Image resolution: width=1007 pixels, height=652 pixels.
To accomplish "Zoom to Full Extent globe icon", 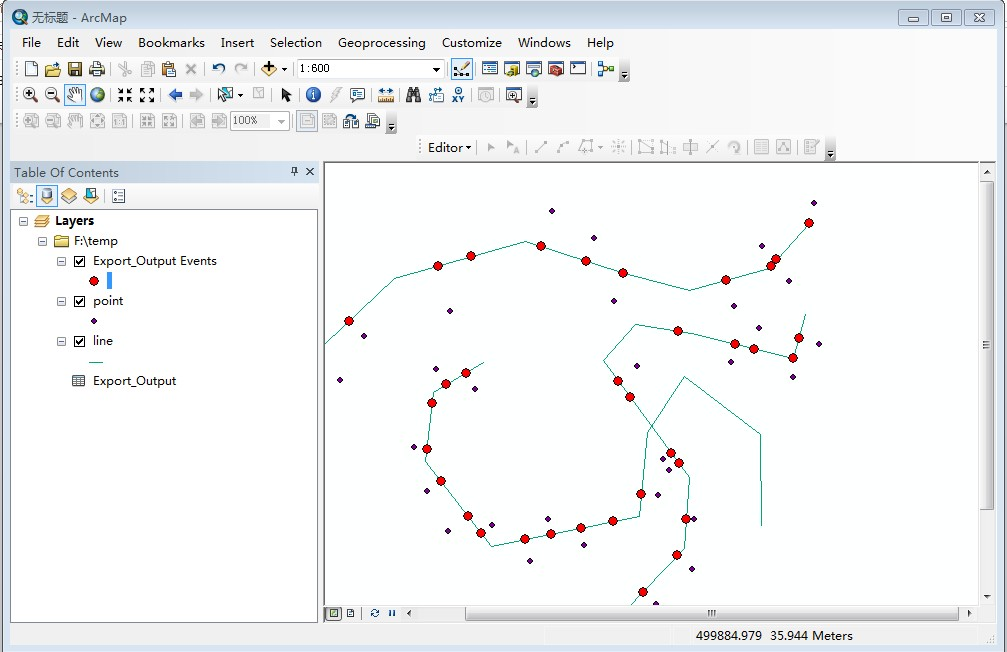I will 97,95.
